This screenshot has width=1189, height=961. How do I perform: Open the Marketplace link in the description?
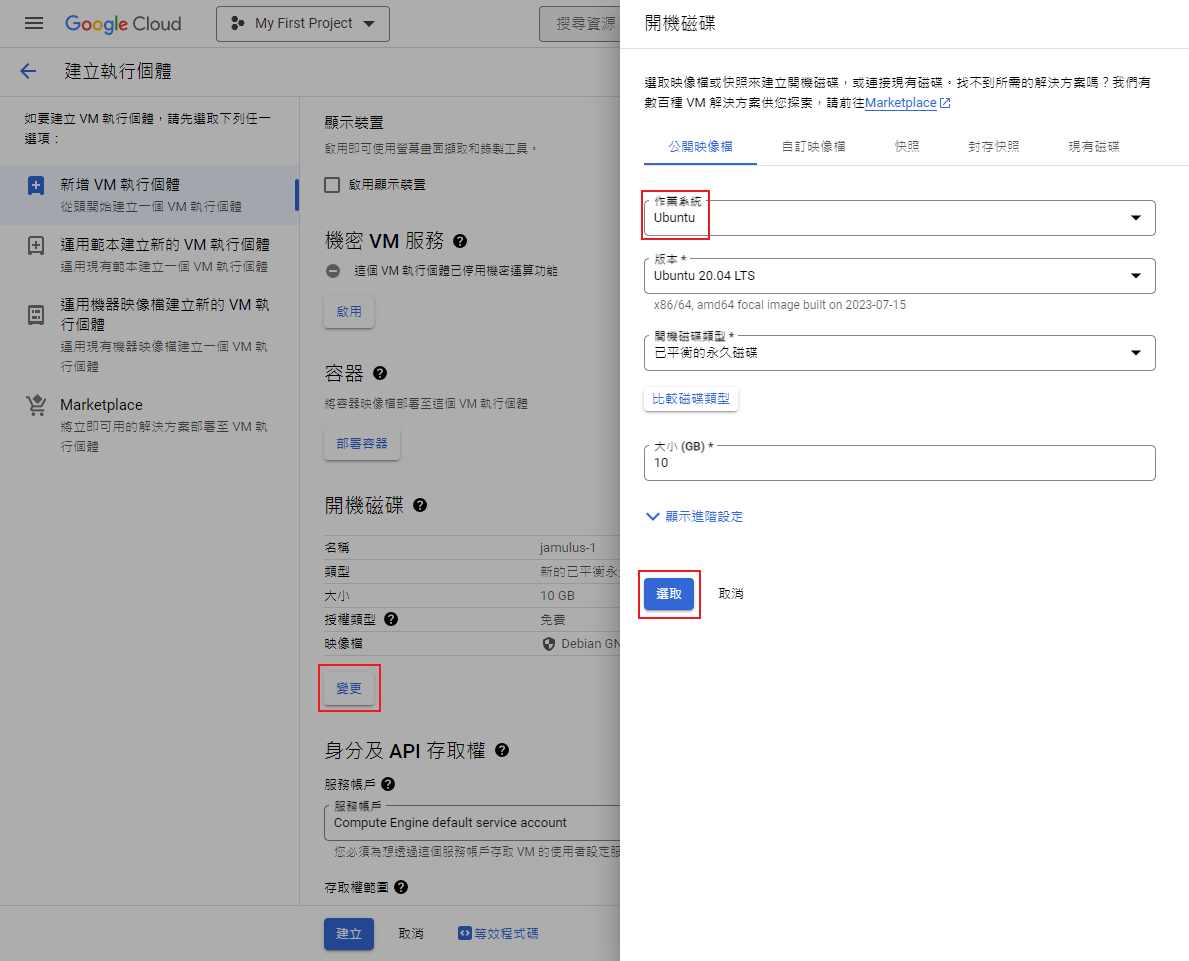(x=901, y=102)
